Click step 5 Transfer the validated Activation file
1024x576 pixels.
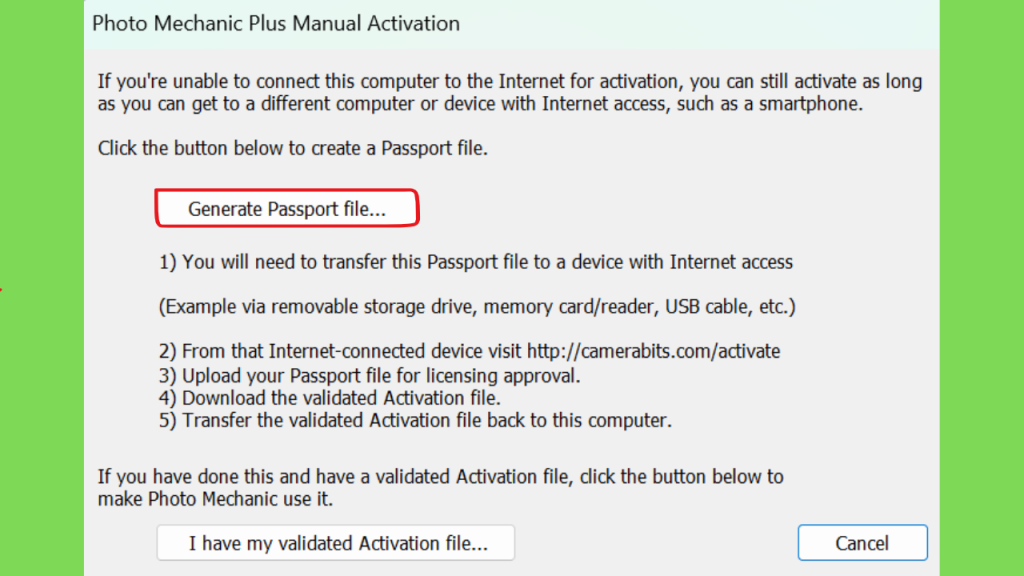pyautogui.click(x=415, y=420)
